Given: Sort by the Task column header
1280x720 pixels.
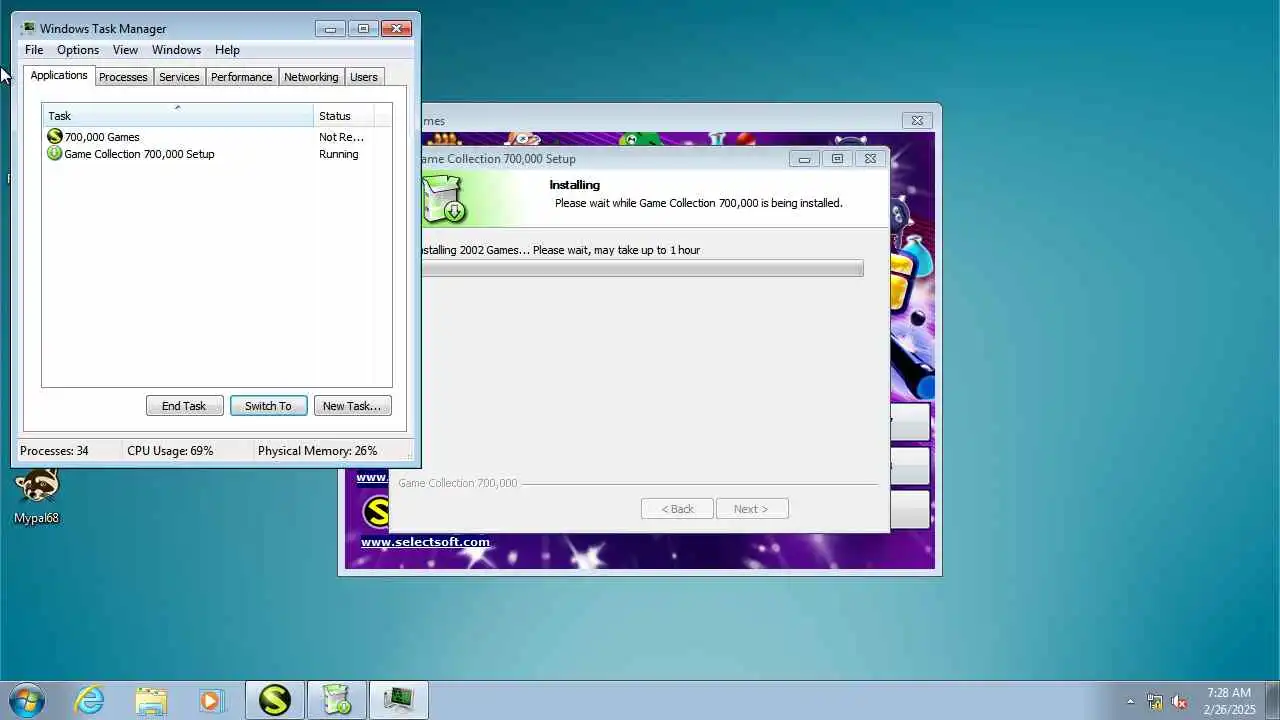Looking at the screenshot, I should 178,115.
